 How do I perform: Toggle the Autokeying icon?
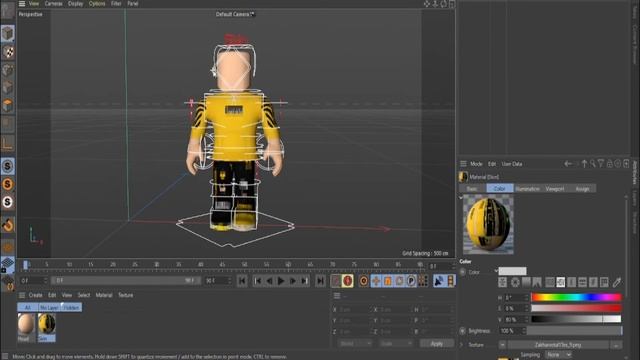pyautogui.click(x=348, y=281)
